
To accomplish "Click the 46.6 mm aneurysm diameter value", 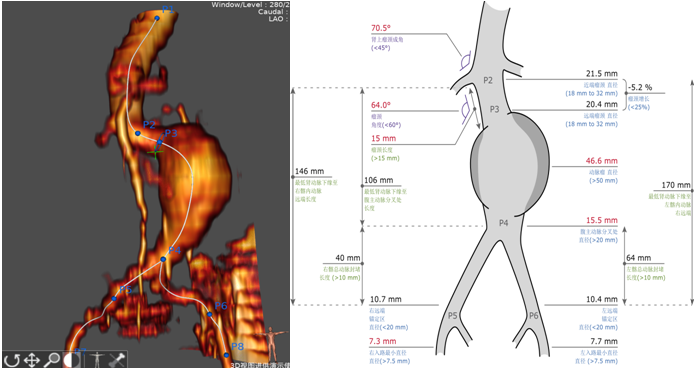I will (601, 161).
